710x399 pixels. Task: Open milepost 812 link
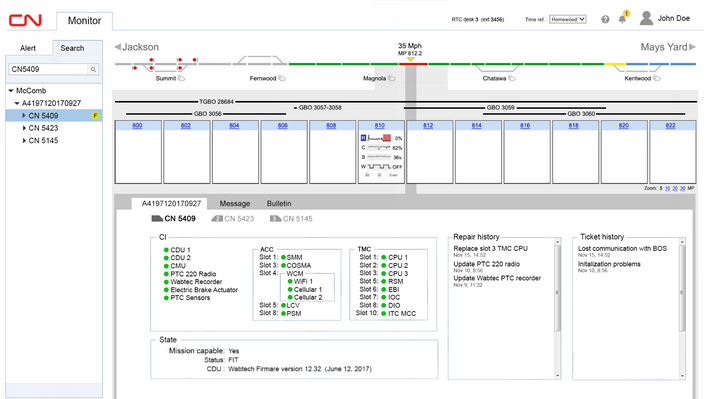(x=428, y=125)
